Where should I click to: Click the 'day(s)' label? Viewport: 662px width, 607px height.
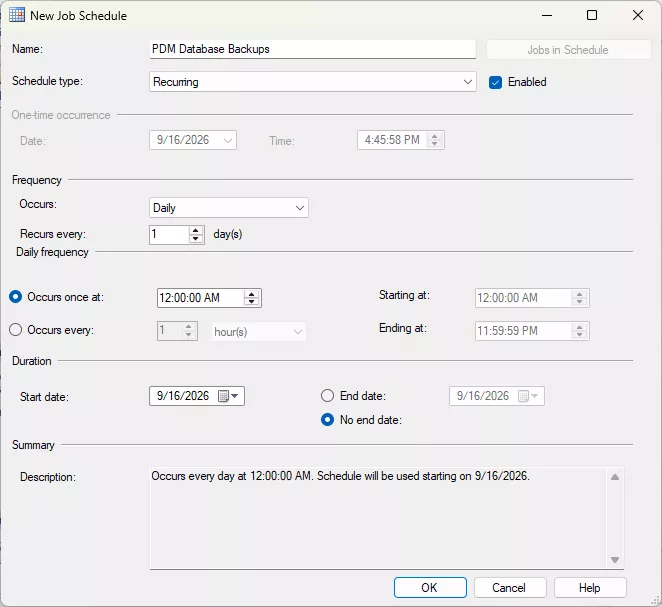[228, 234]
